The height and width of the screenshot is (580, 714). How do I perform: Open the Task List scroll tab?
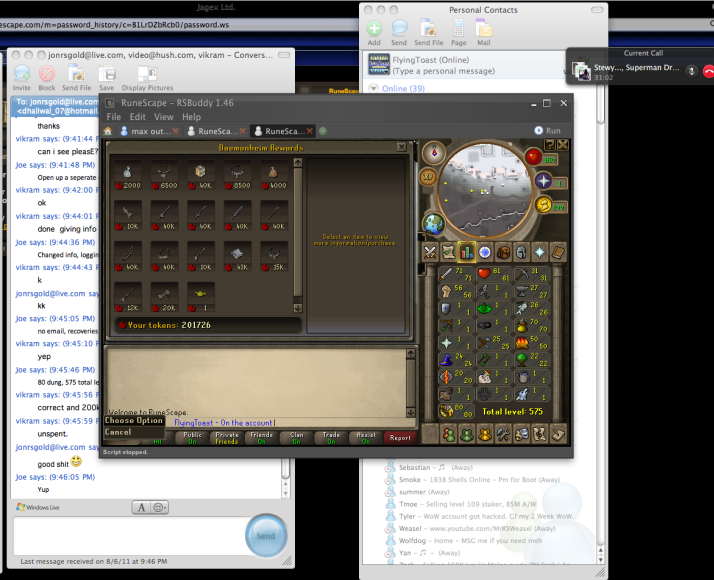click(448, 252)
